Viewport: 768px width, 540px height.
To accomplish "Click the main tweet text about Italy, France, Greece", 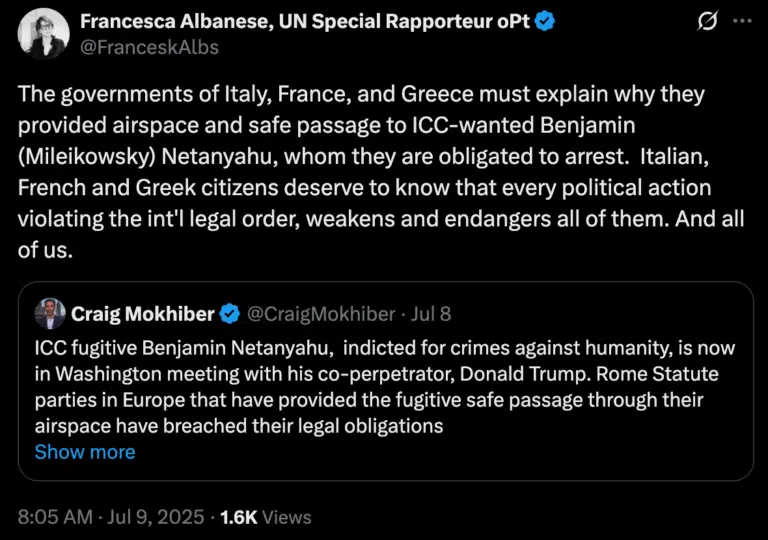I will [x=380, y=172].
